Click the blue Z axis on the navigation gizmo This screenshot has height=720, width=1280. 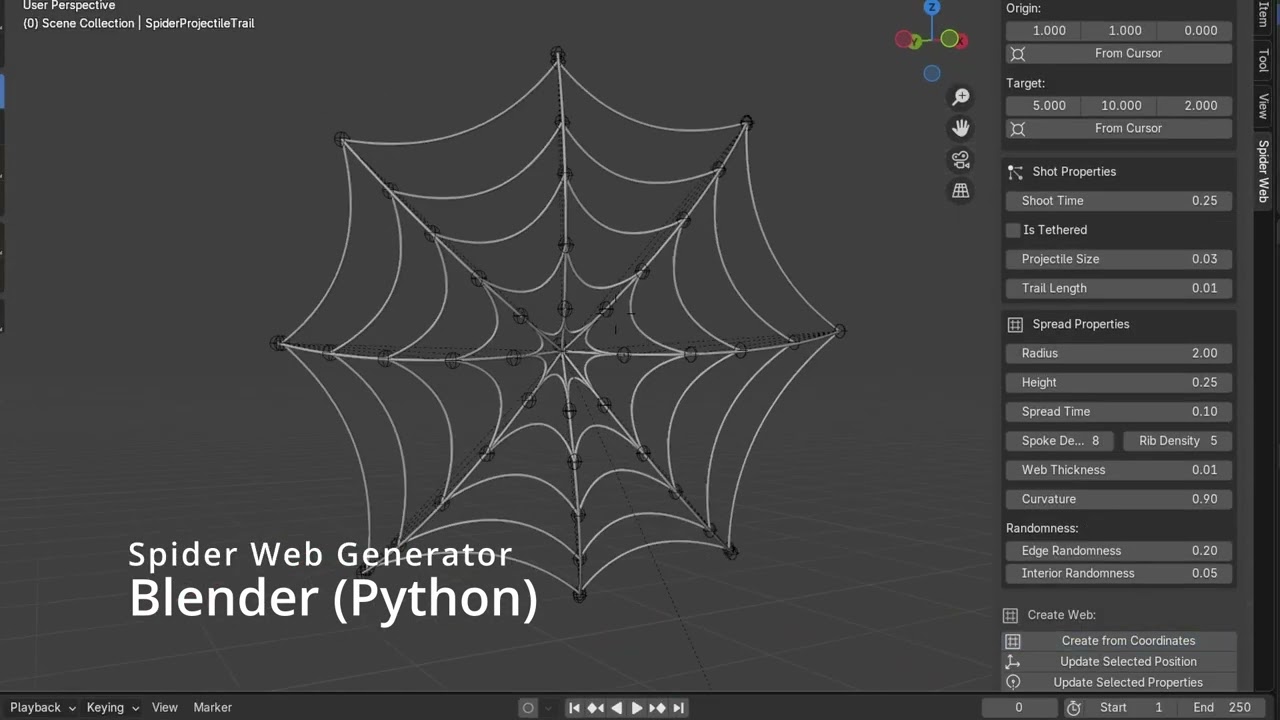click(932, 7)
